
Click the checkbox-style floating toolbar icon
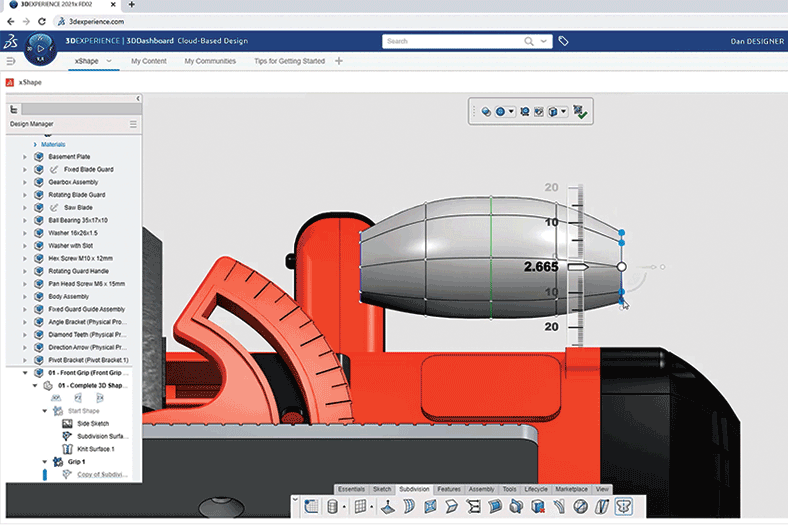click(539, 112)
